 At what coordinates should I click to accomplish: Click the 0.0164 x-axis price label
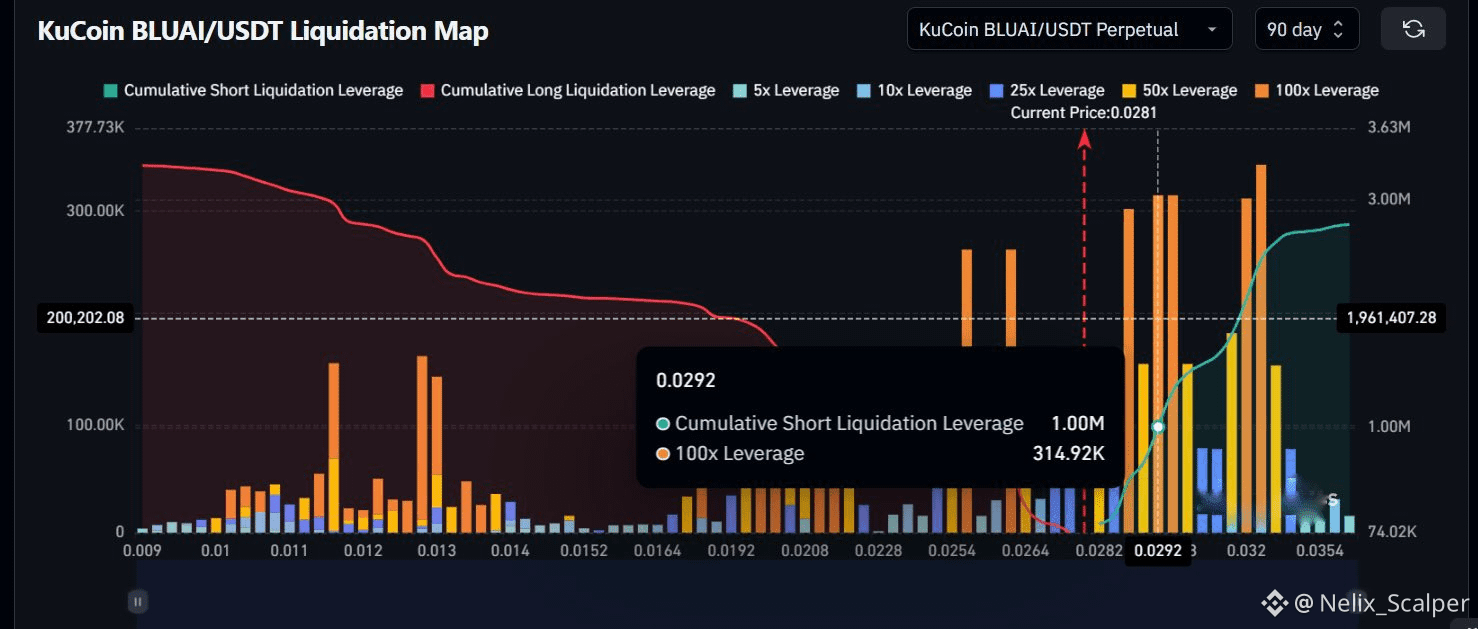point(658,551)
